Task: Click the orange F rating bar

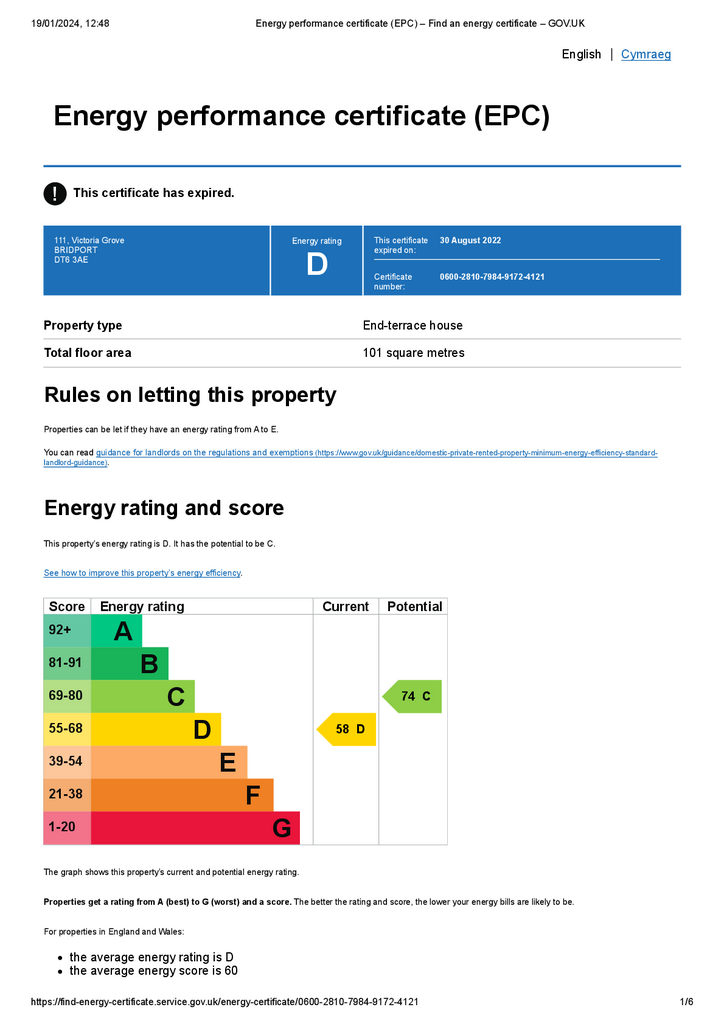Action: point(182,795)
